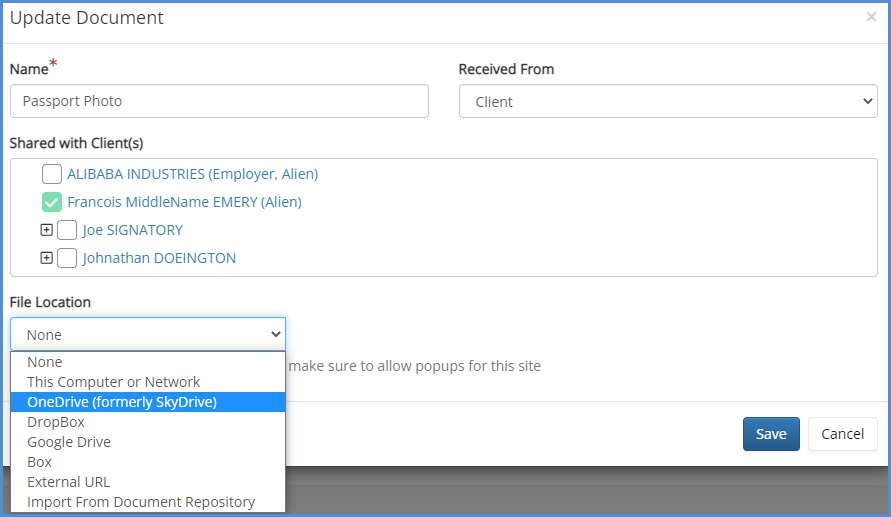Pick DropBox as file location

(x=56, y=422)
